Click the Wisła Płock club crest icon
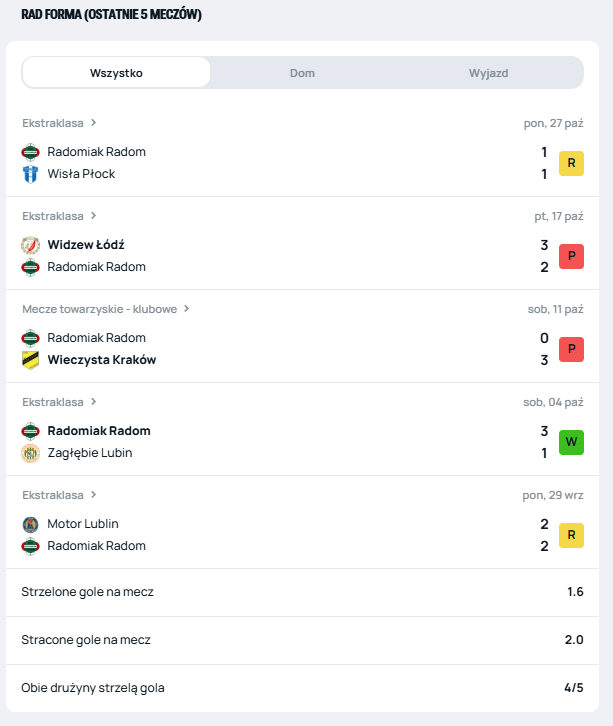613x726 pixels. pyautogui.click(x=30, y=174)
